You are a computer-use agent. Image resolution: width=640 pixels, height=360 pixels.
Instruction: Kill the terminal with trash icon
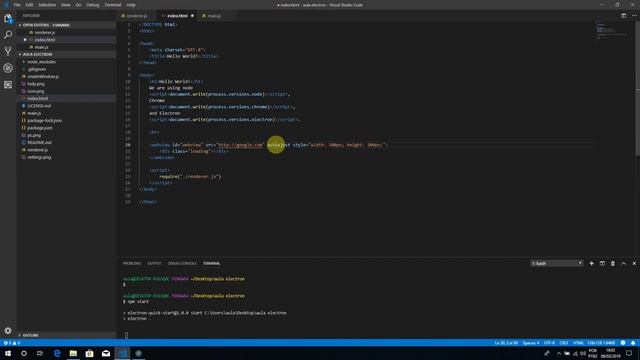pyautogui.click(x=613, y=264)
